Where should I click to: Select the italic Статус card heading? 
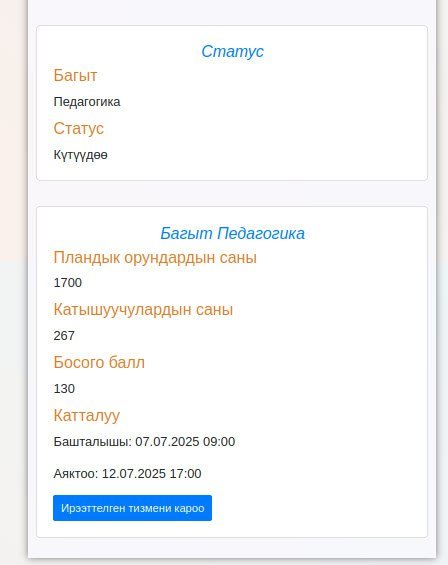tap(232, 51)
